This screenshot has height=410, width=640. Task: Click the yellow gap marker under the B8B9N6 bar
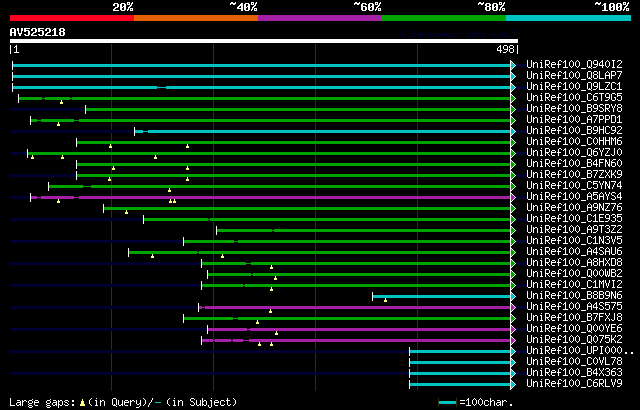(385, 300)
